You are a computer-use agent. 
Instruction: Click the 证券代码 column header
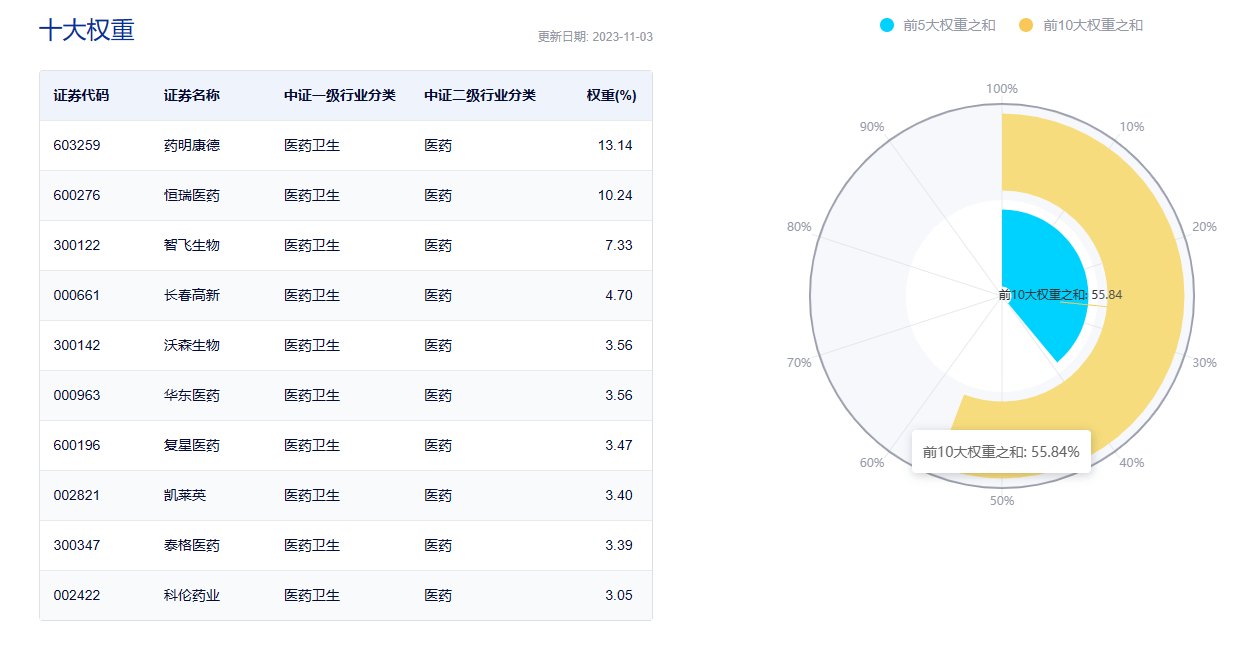click(81, 96)
